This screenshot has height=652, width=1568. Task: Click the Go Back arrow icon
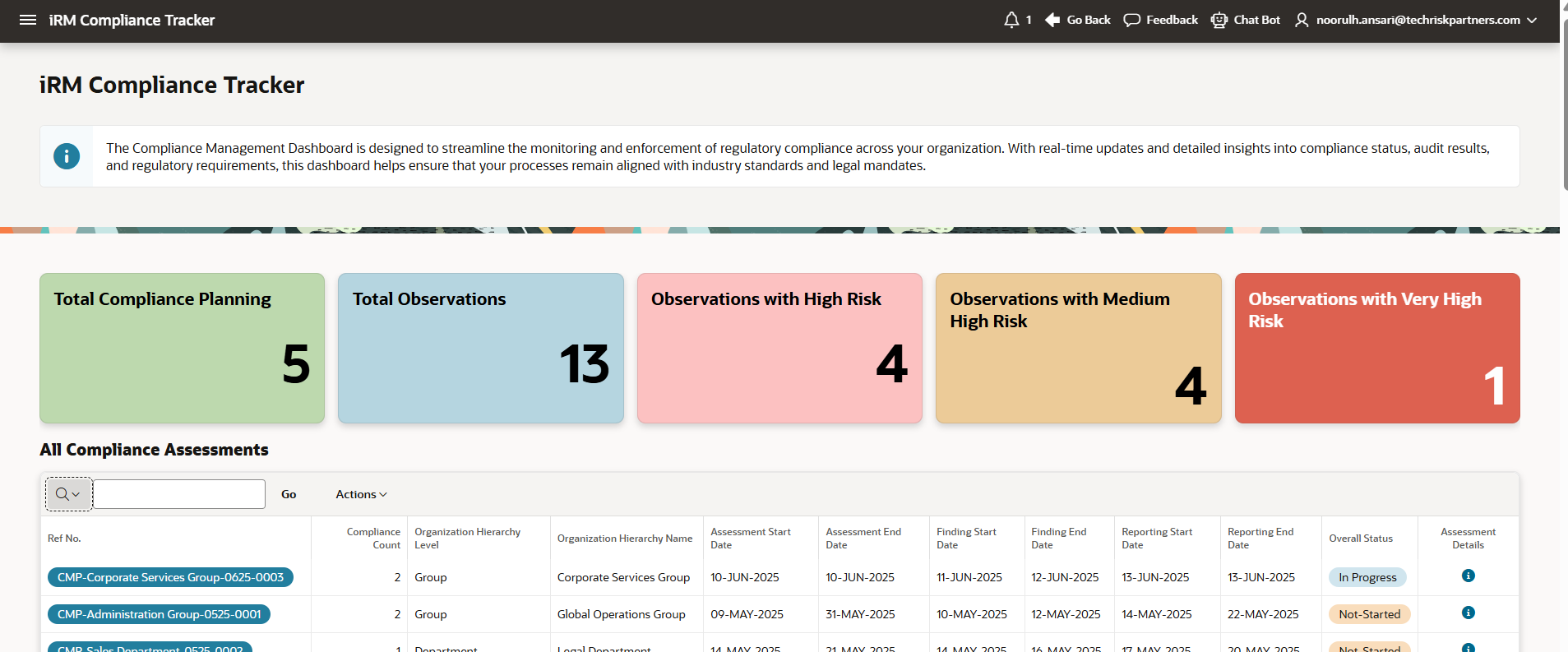(x=1052, y=20)
